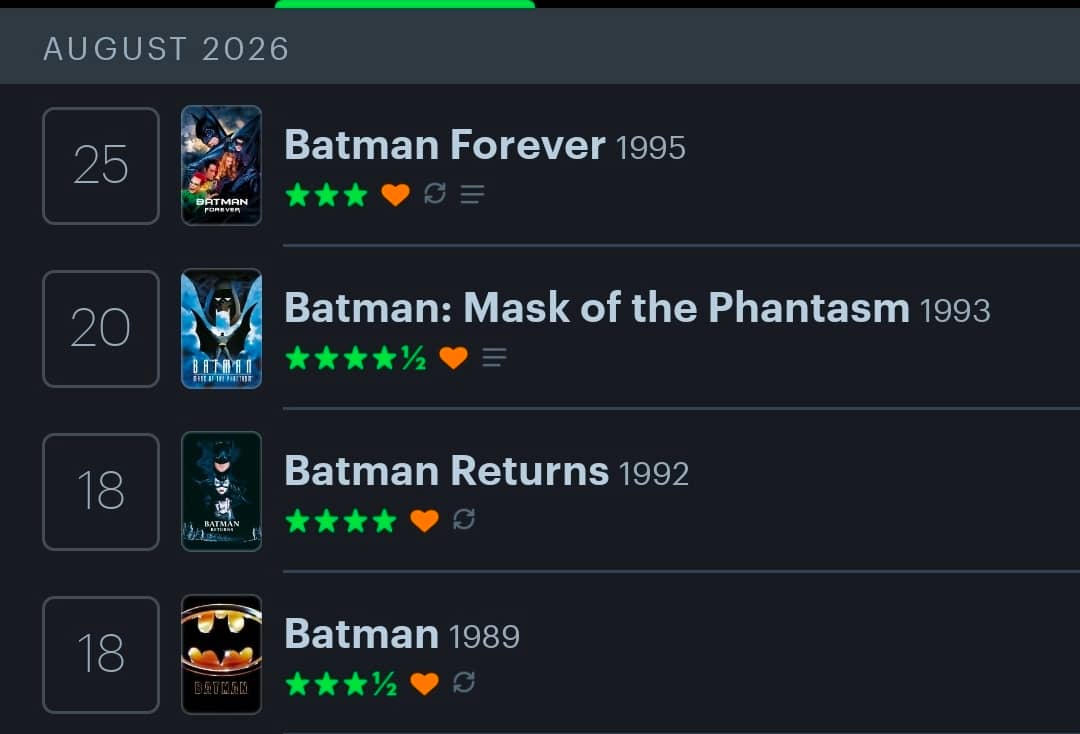Click the Batman Returns poster thumbnail
The image size is (1080, 734).
click(x=221, y=492)
